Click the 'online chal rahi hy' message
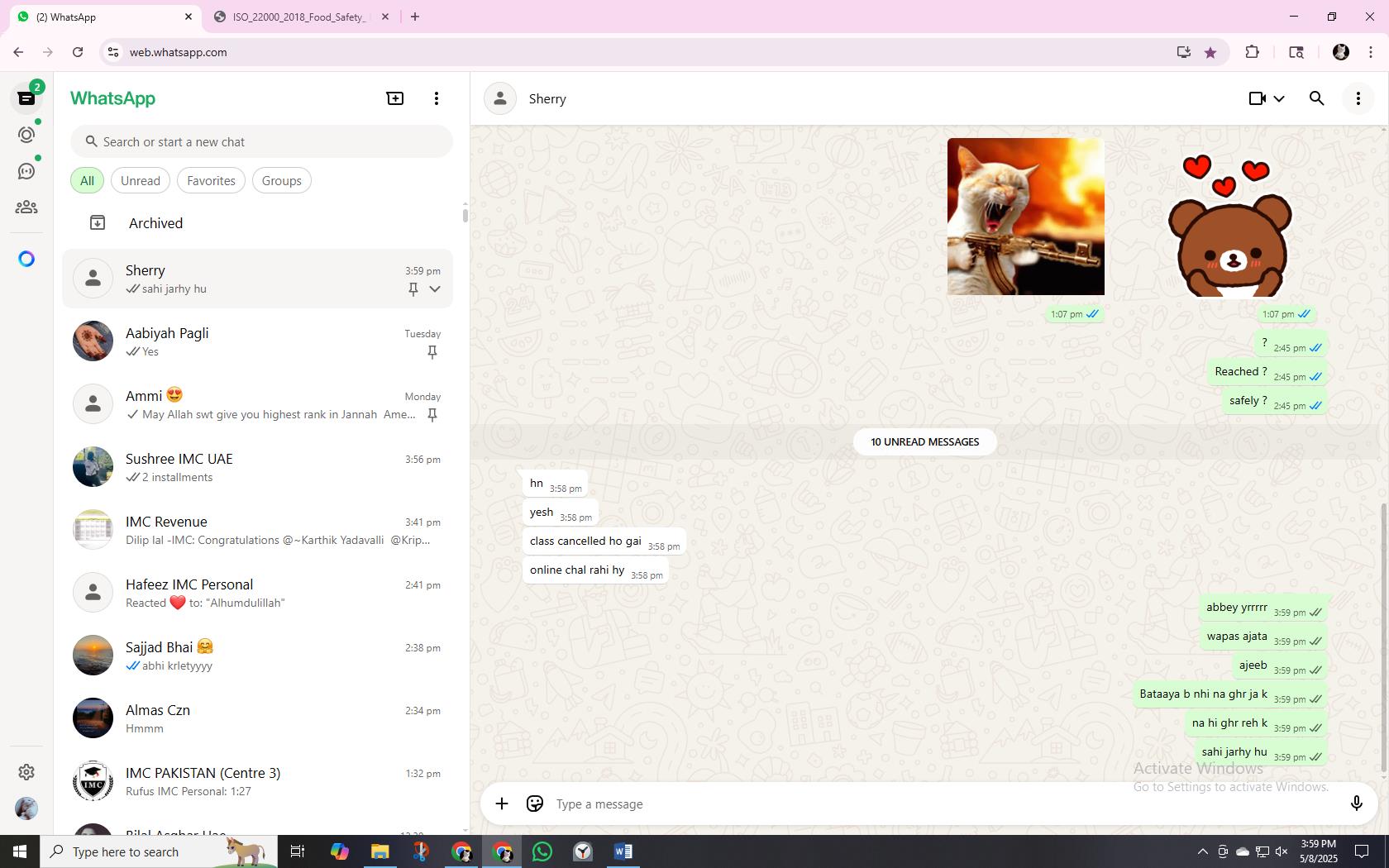 pos(595,570)
